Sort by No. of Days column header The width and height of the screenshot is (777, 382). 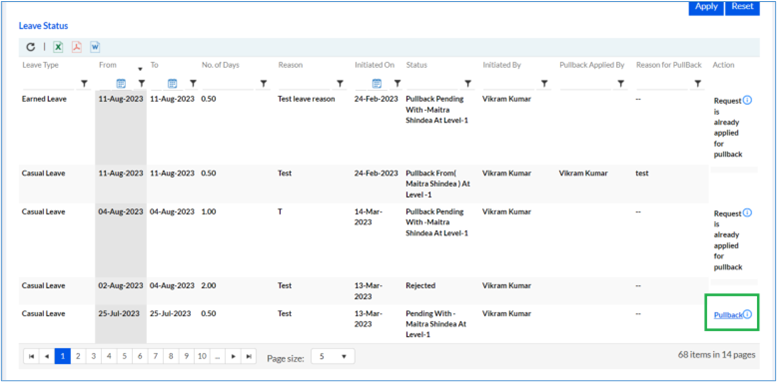(220, 65)
